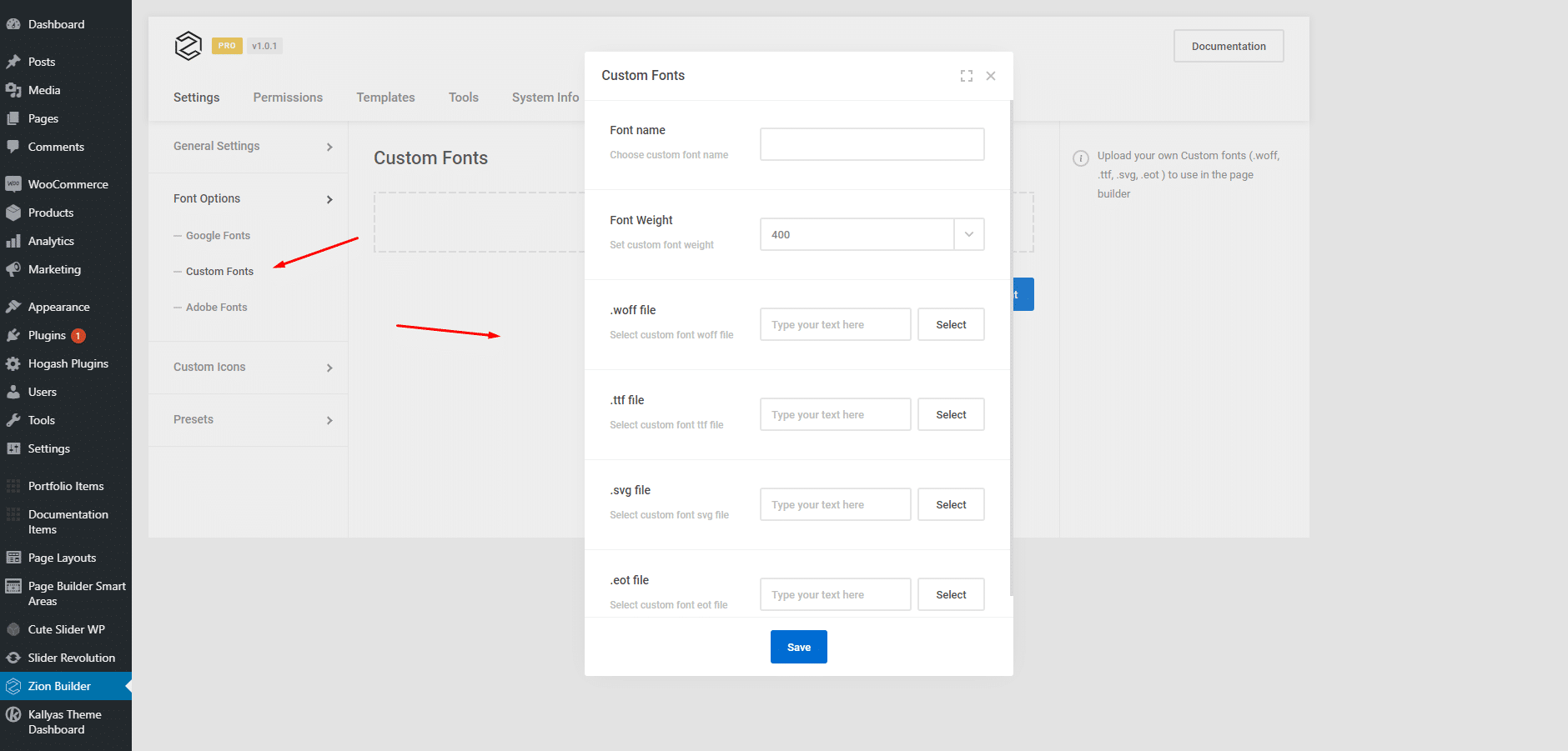Select an .eot file
The height and width of the screenshot is (751, 1568).
(951, 594)
